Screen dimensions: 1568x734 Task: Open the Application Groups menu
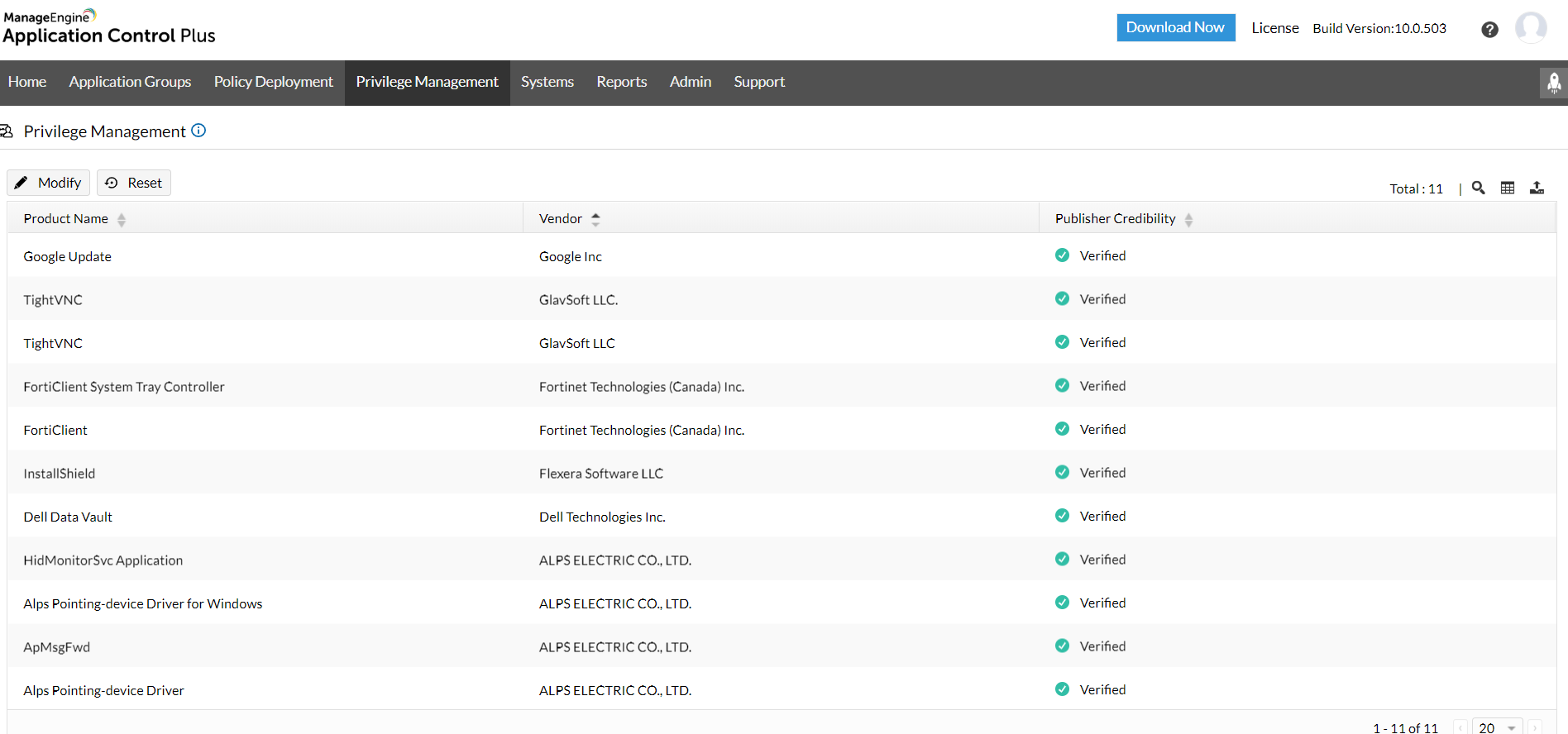click(x=130, y=82)
